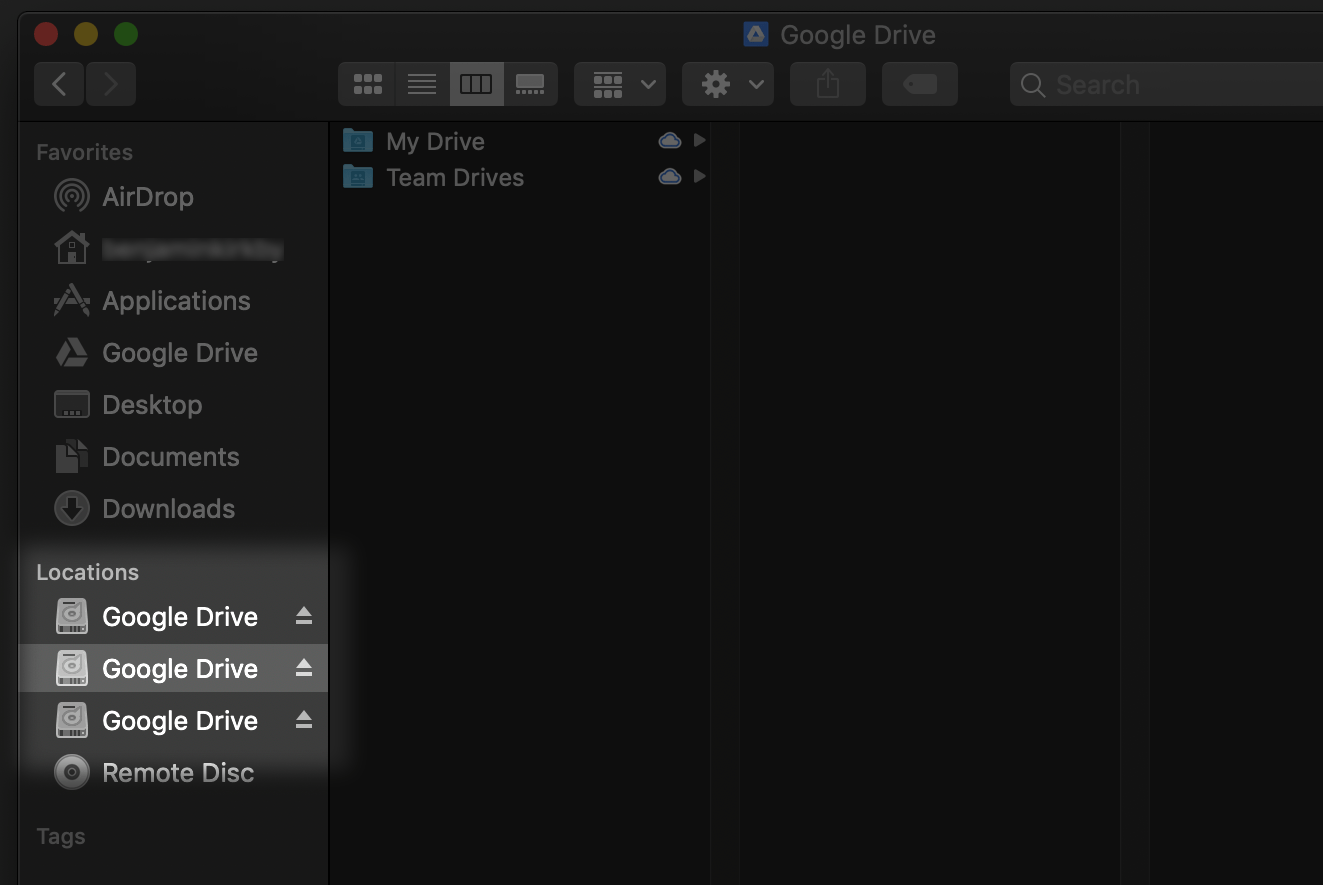Click into the Search field

tap(1166, 85)
